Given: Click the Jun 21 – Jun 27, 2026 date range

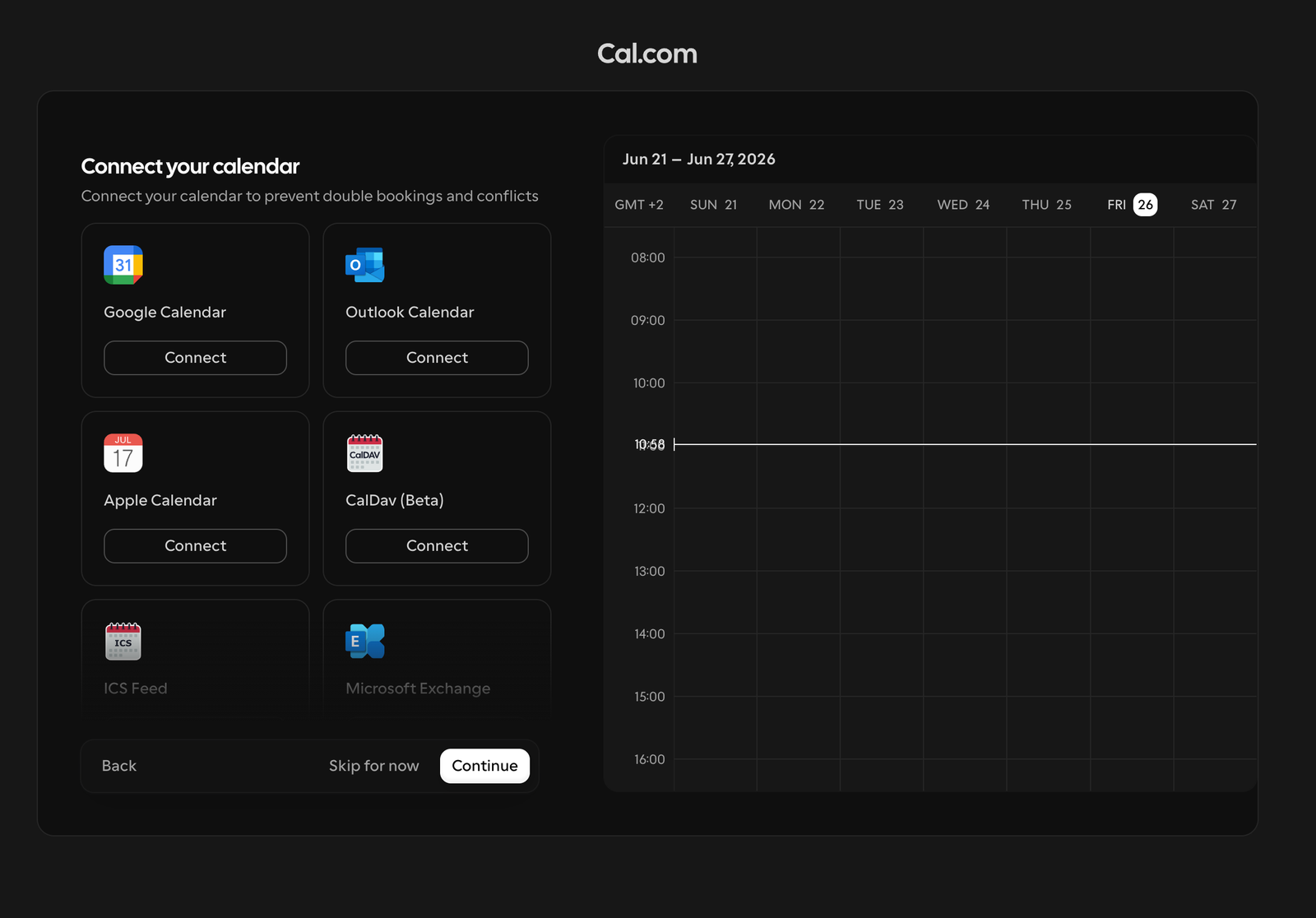Looking at the screenshot, I should coord(699,160).
